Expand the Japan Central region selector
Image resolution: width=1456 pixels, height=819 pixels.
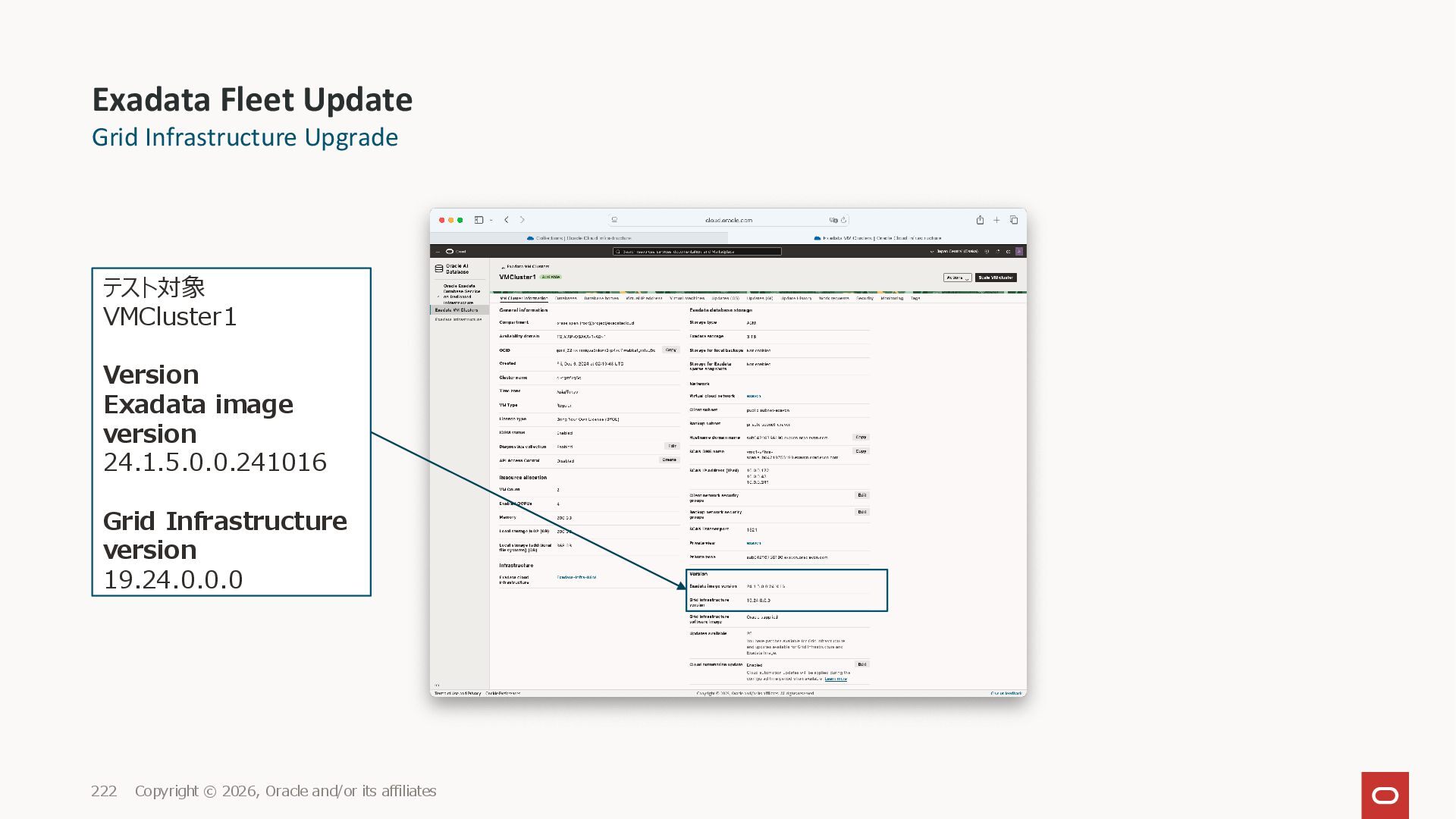pos(955,251)
